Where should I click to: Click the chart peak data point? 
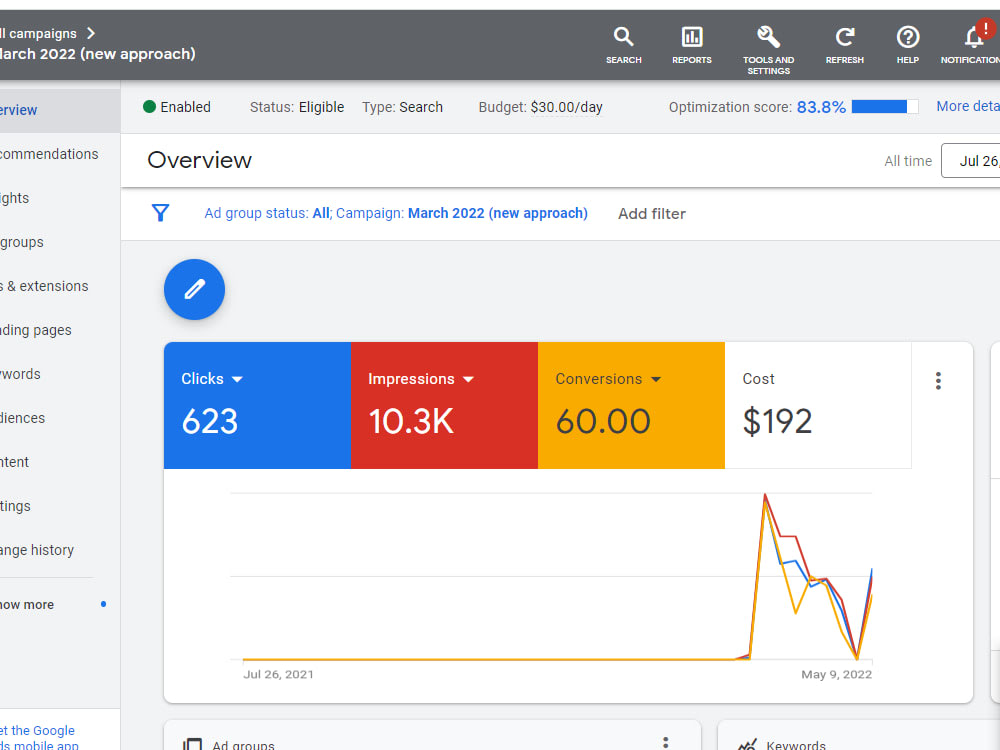coord(765,495)
